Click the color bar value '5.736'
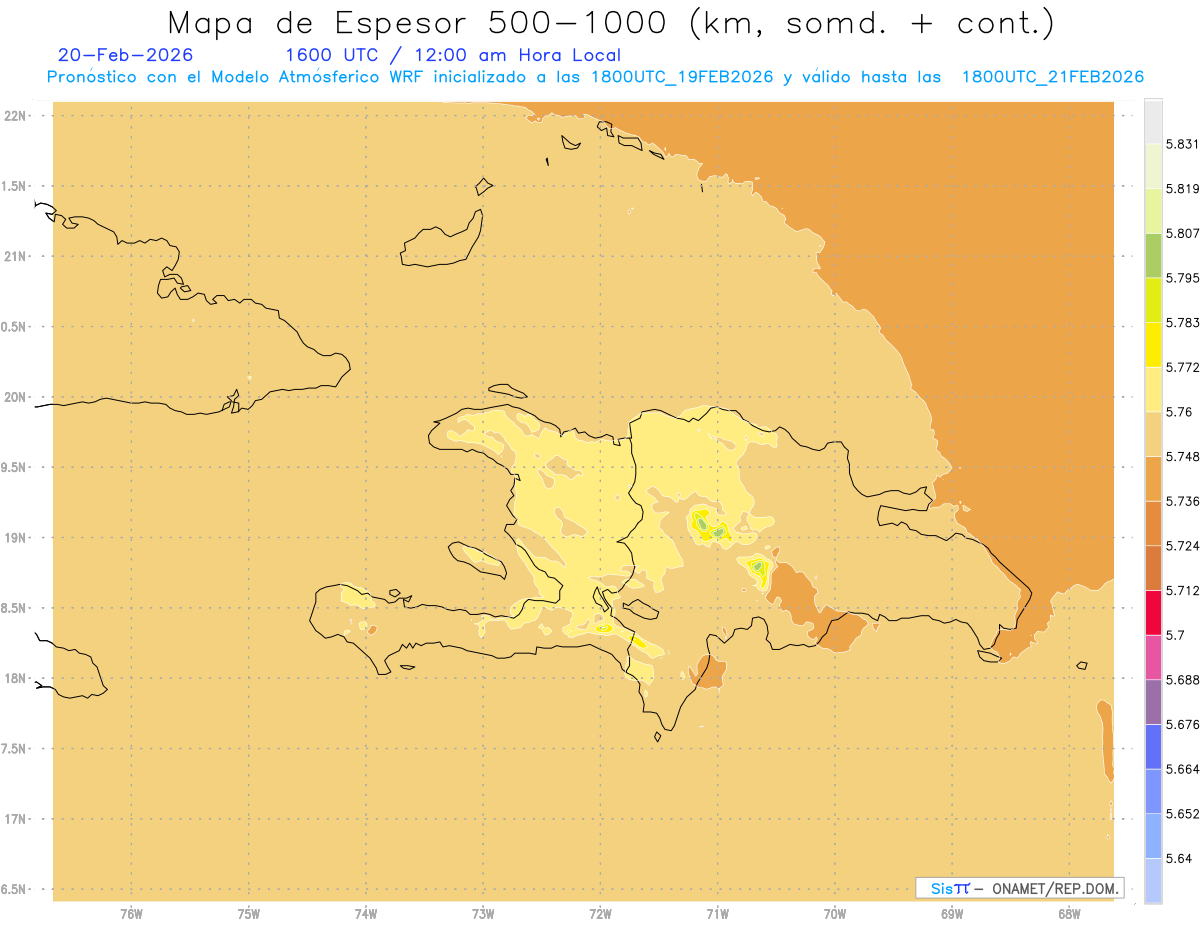1200x927 pixels. click(1184, 501)
